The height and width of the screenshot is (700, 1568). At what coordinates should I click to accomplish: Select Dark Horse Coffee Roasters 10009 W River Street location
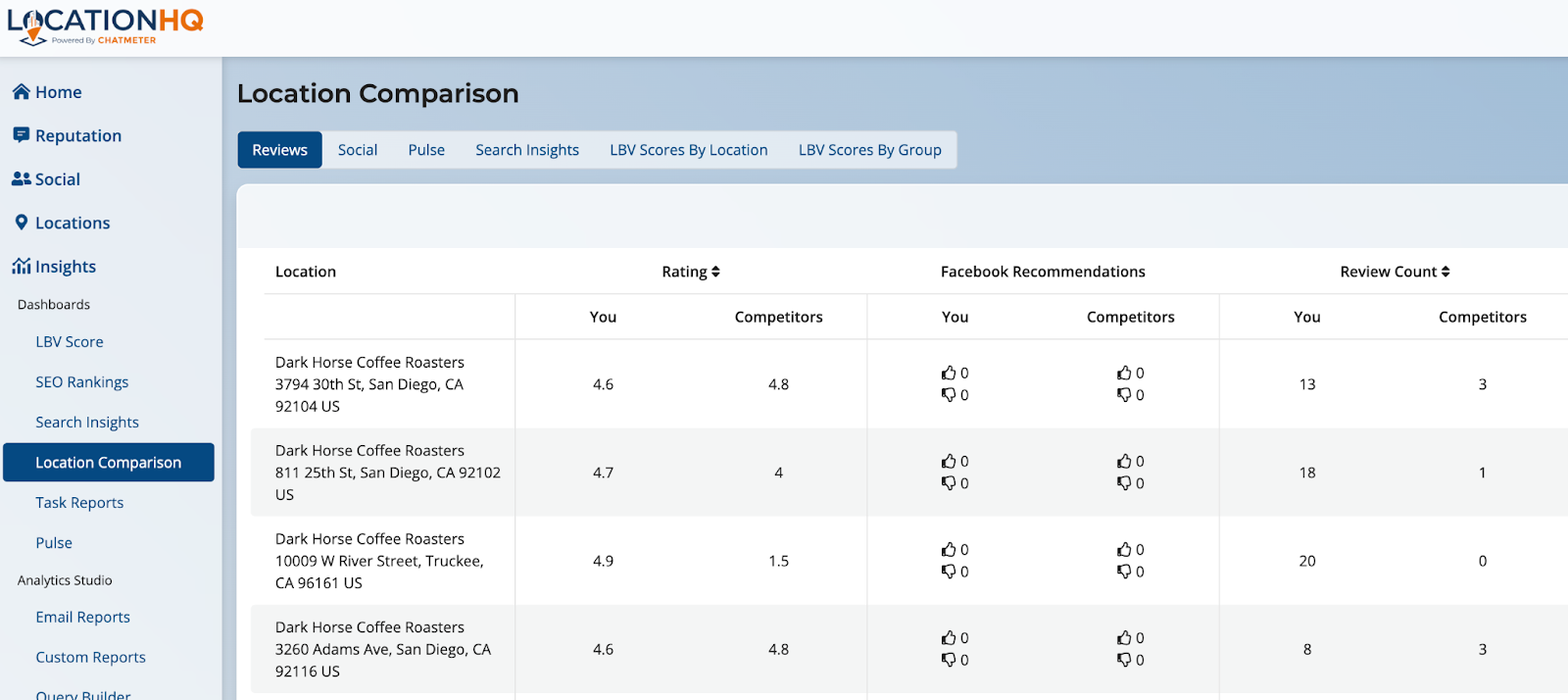tap(379, 561)
